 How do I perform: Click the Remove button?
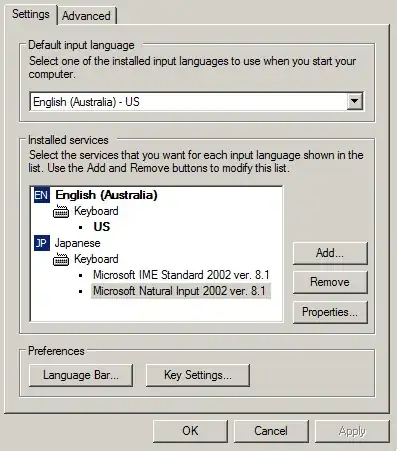330,282
